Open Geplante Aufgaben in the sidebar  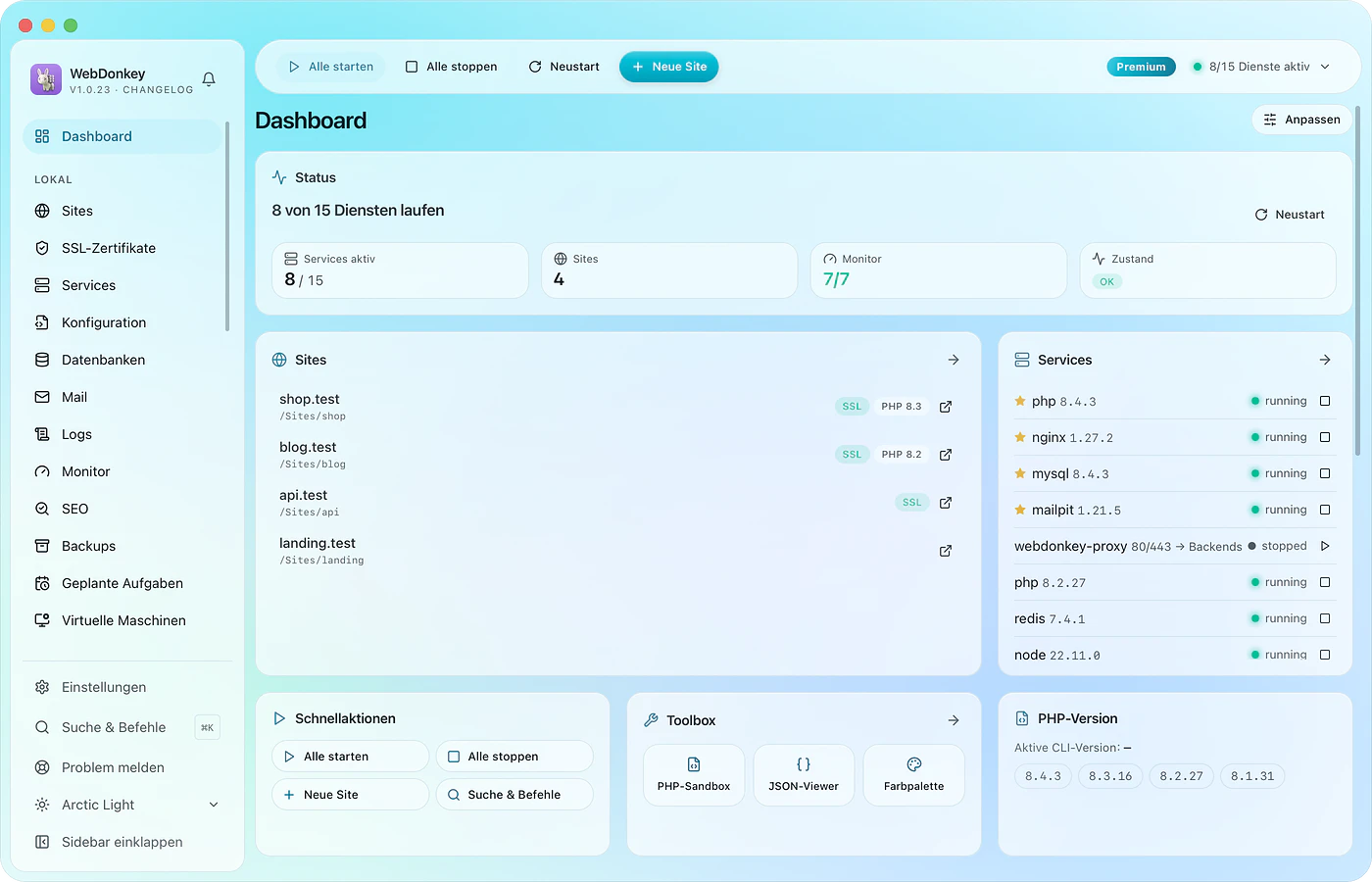point(122,583)
